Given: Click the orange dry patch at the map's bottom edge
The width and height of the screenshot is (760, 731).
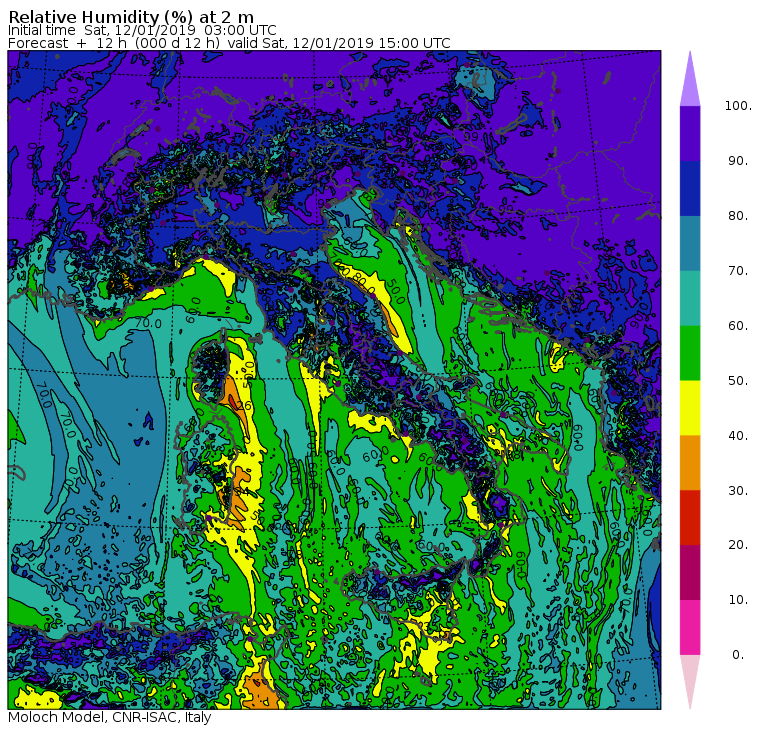Looking at the screenshot, I should [262, 693].
